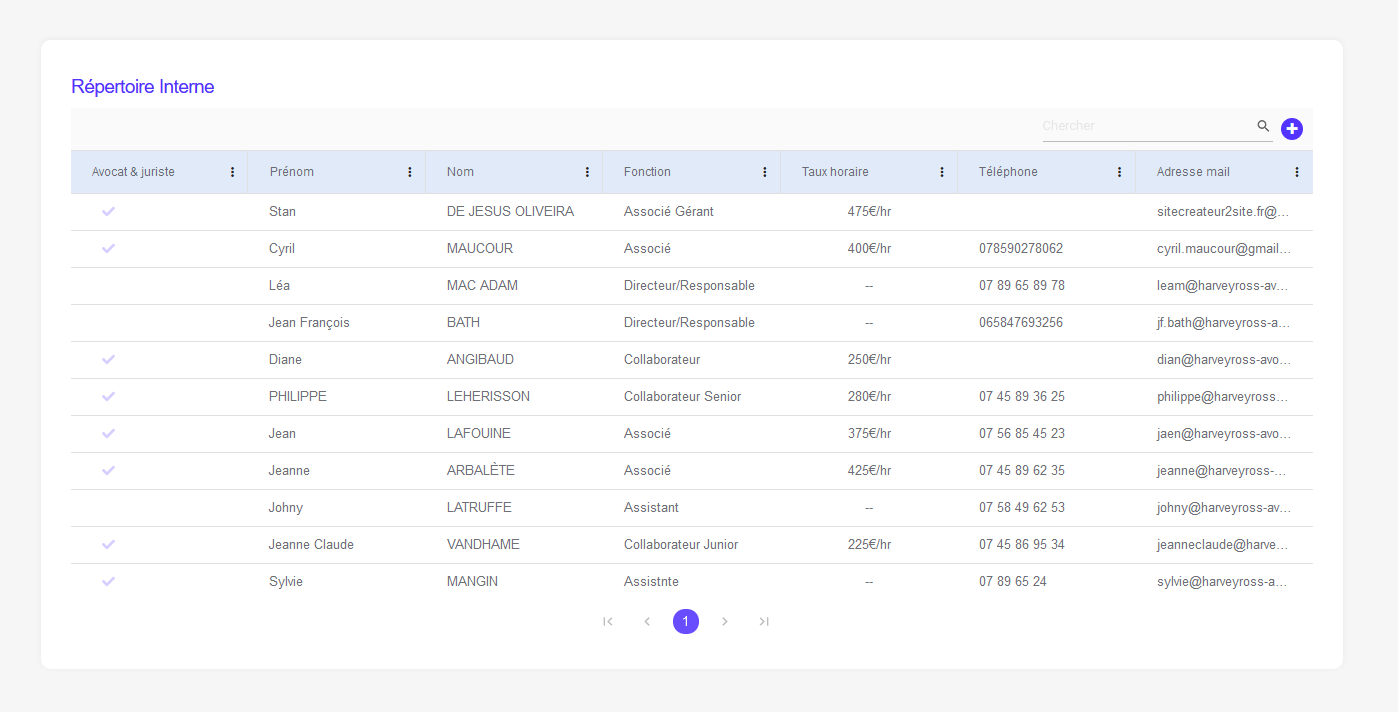This screenshot has width=1398, height=712.
Task: Click phone number 065847693256
Action: point(1021,323)
